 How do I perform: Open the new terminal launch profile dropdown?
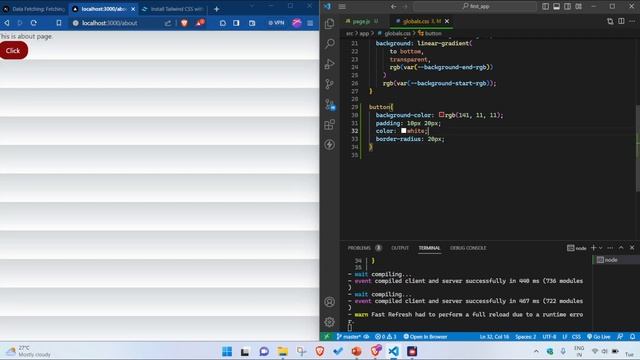[600, 248]
